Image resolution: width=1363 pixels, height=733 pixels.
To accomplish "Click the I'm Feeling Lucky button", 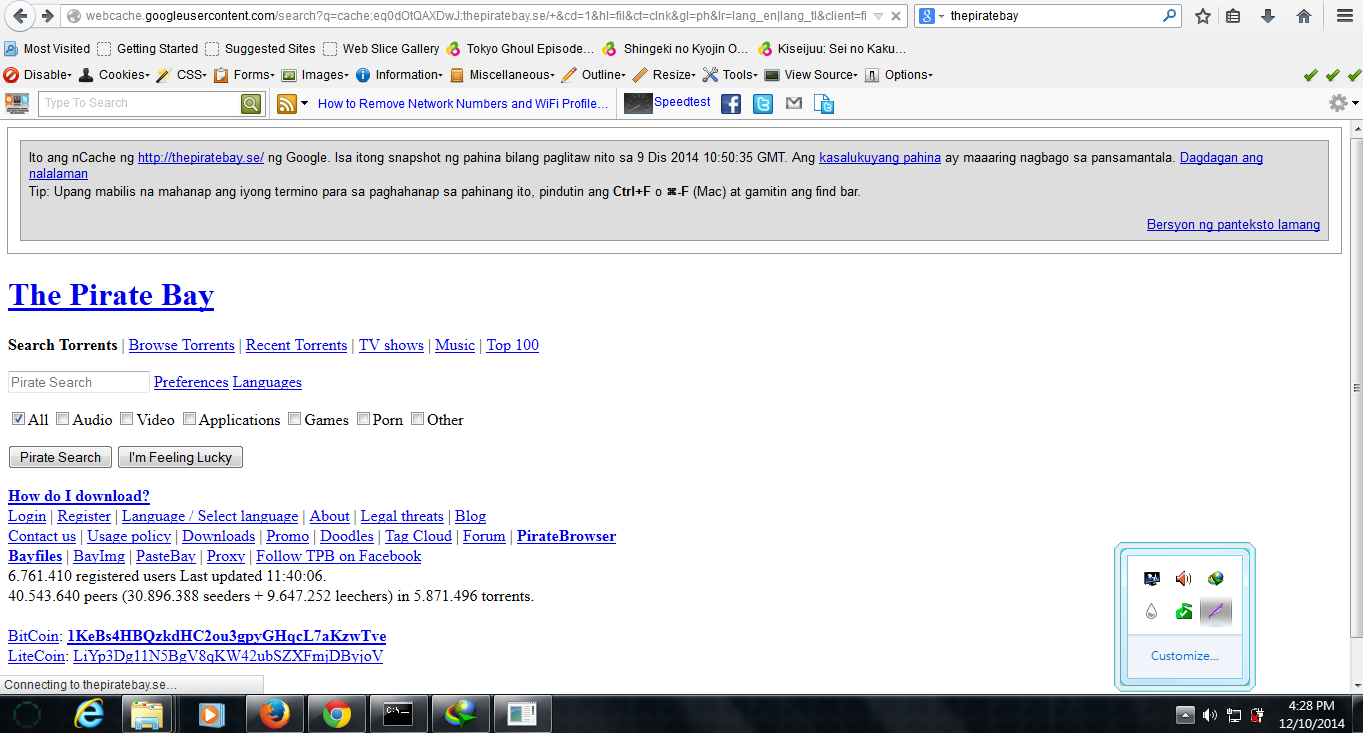I will [180, 457].
